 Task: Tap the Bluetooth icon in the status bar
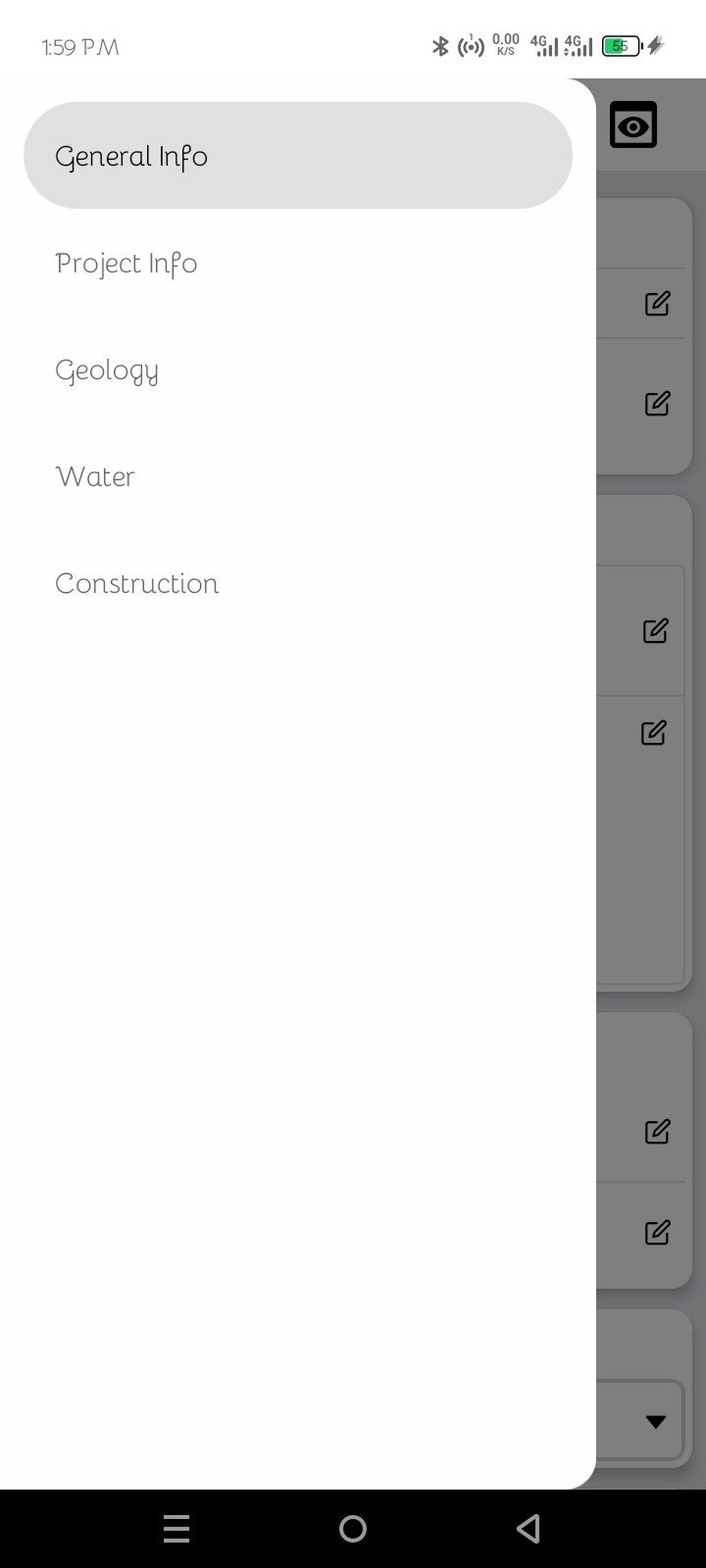(440, 46)
